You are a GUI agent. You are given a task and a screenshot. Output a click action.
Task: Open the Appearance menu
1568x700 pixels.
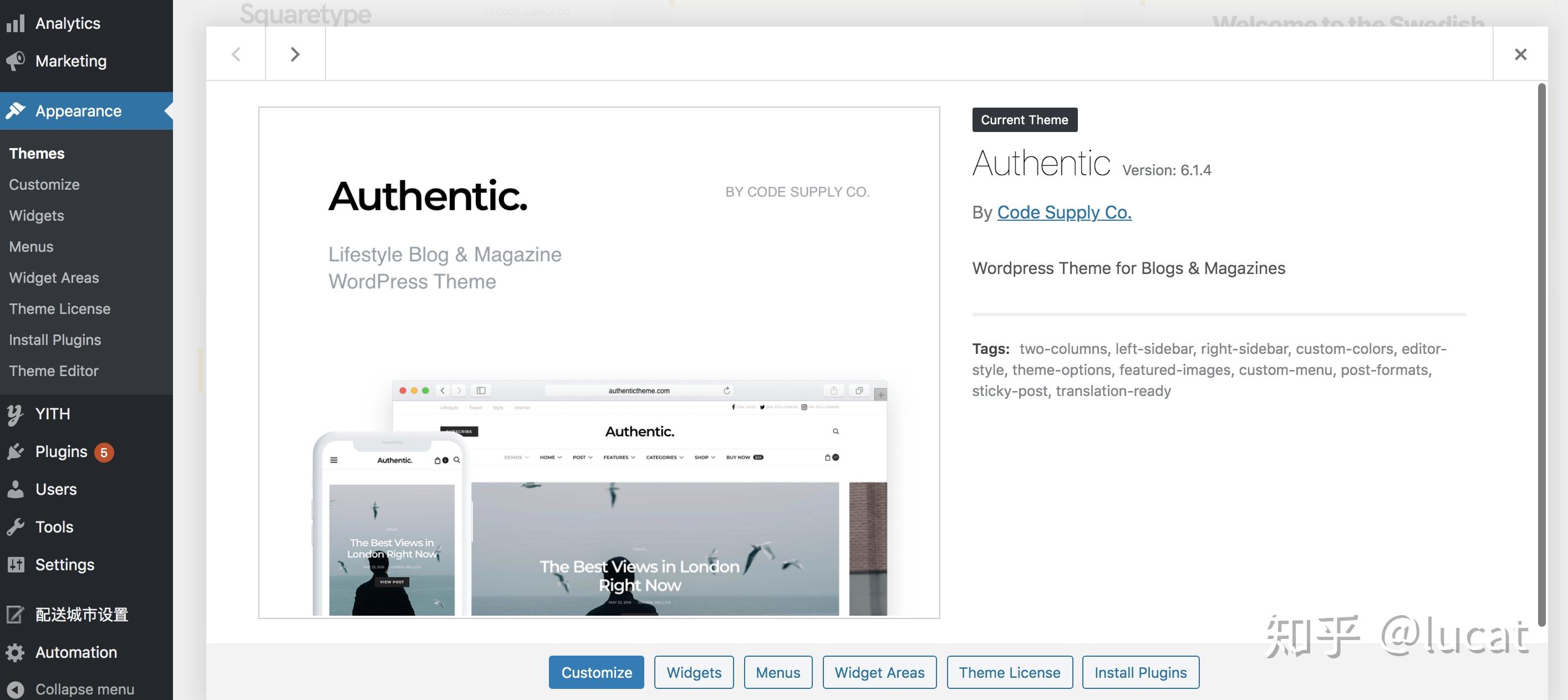pos(86,111)
